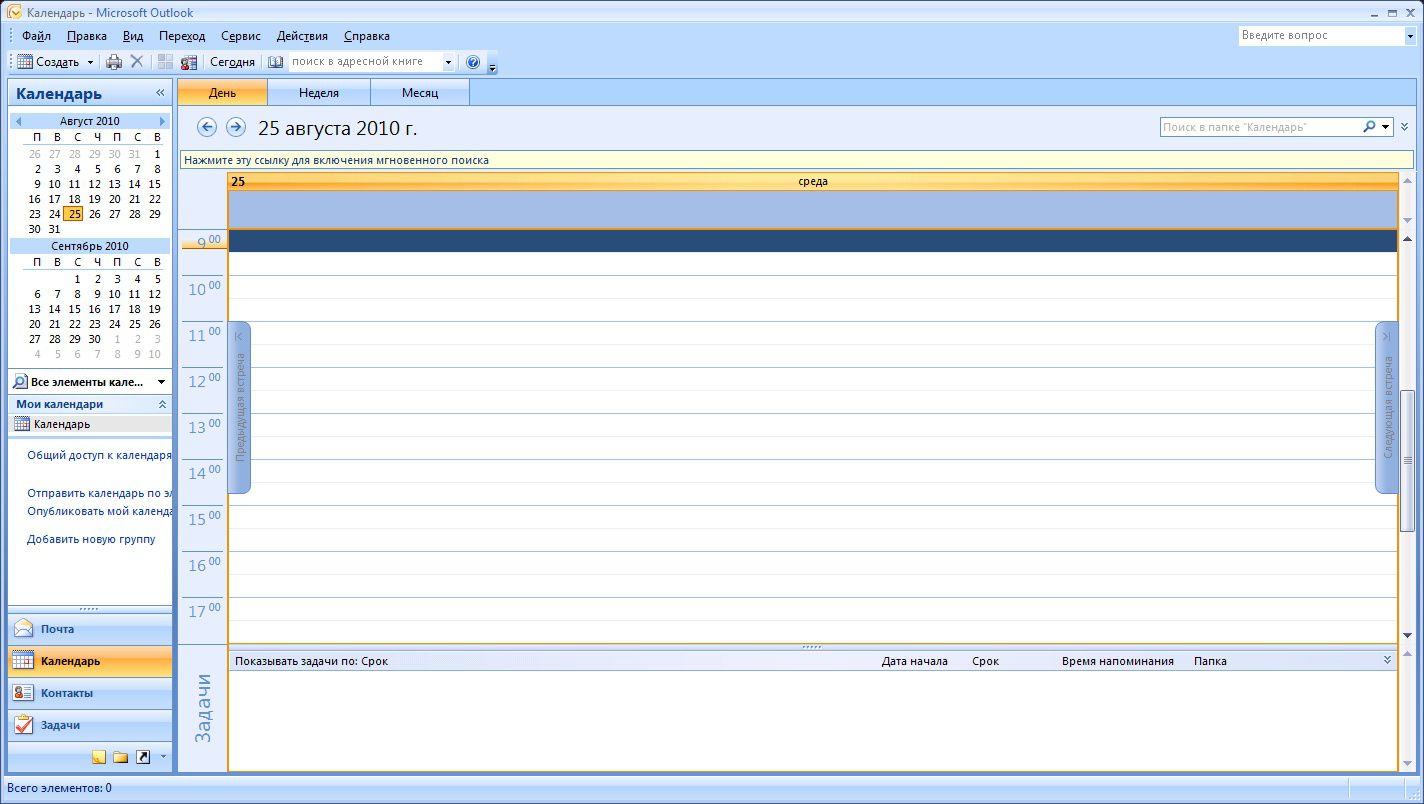The width and height of the screenshot is (1424, 804).
Task: Click the calendar vertical scrollbar thumb
Action: coord(1408,460)
